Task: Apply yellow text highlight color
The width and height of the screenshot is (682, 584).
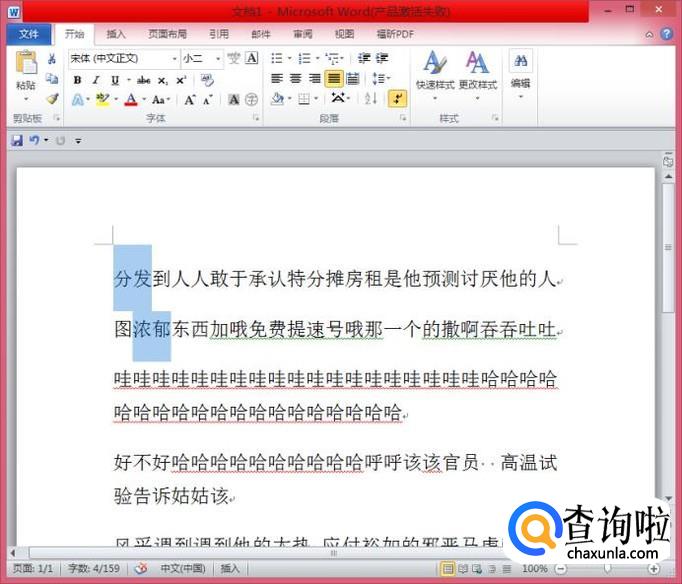Action: point(103,100)
